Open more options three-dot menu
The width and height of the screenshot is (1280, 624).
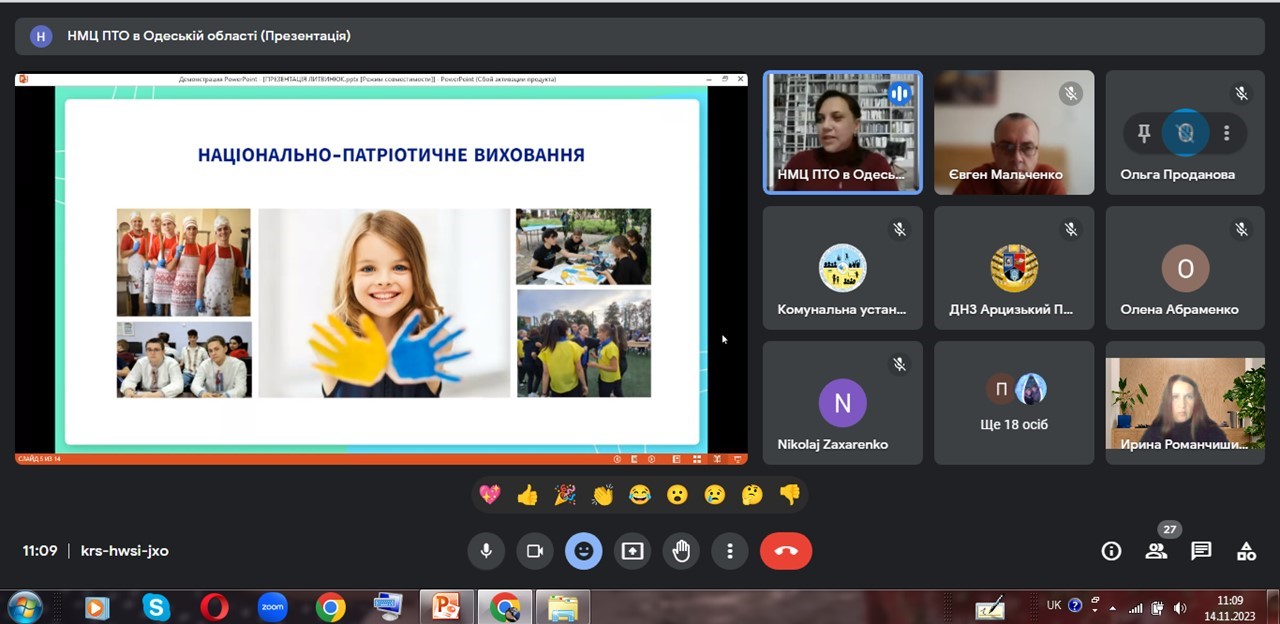click(x=730, y=551)
